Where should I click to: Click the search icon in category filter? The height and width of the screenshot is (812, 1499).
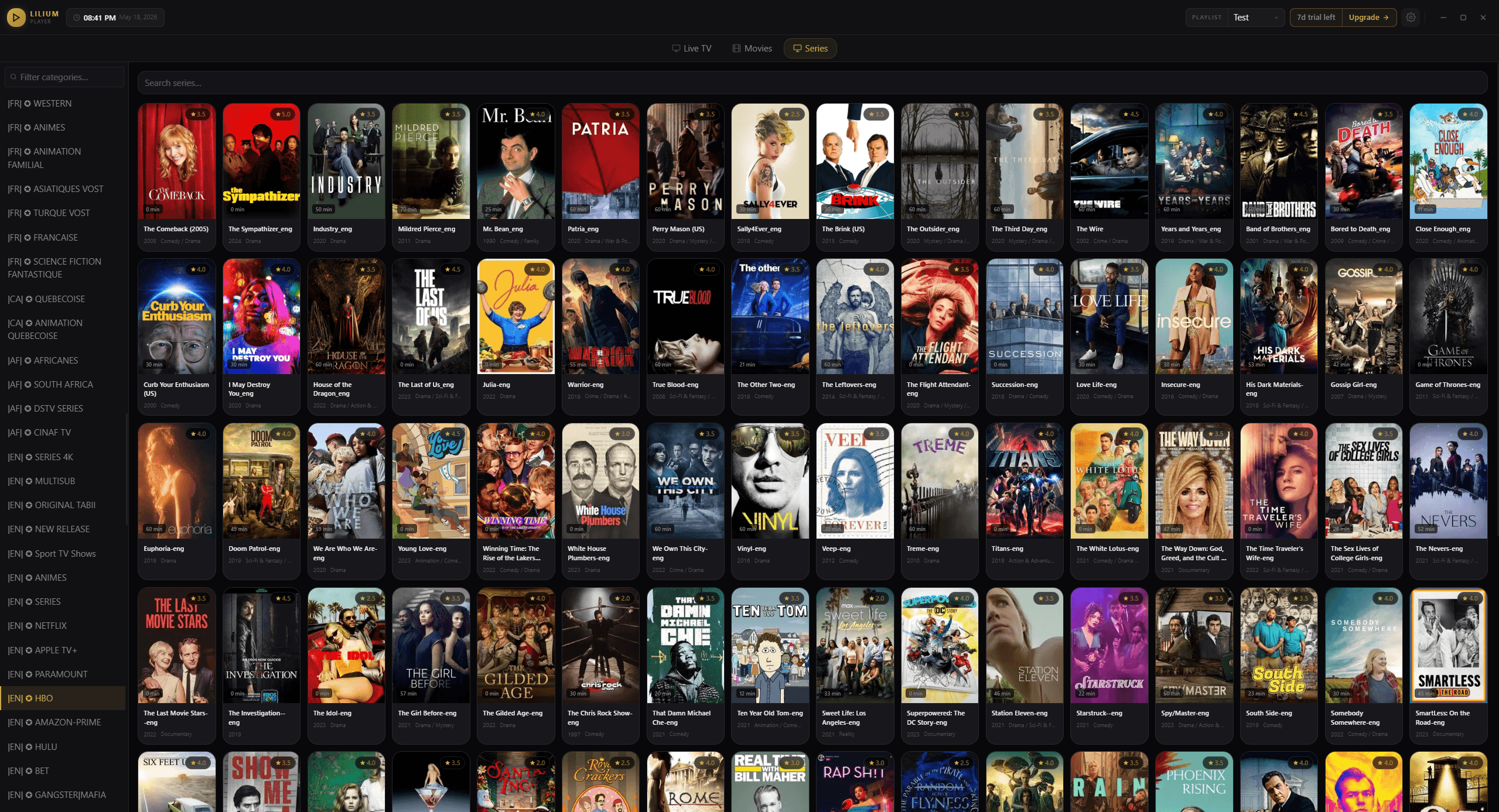click(13, 77)
